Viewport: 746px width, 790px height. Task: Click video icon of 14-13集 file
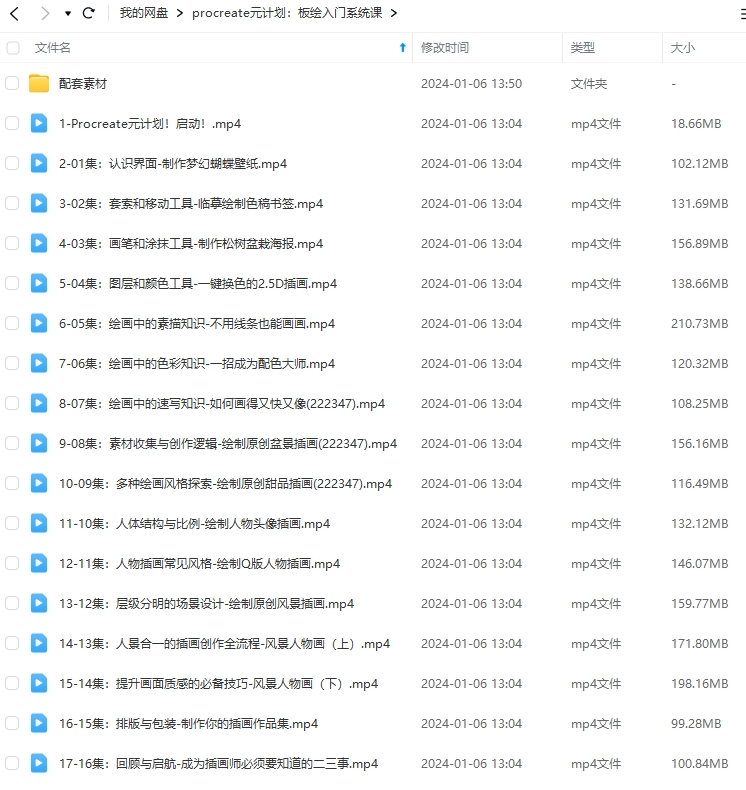(39, 643)
